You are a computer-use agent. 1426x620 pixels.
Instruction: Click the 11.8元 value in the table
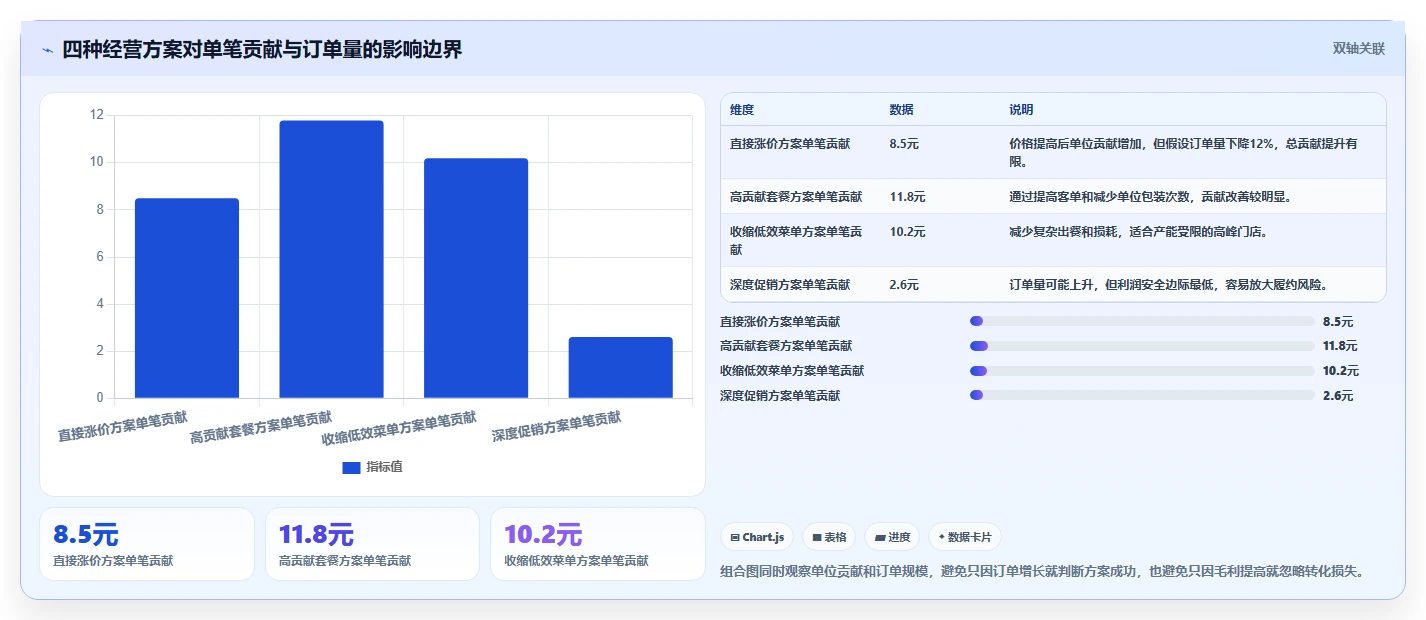point(907,197)
